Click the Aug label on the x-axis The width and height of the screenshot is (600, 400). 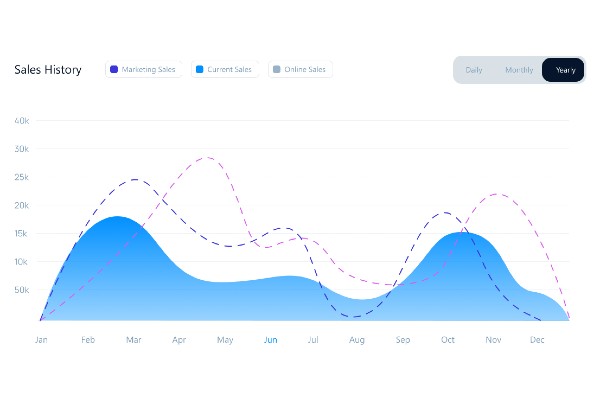[357, 340]
